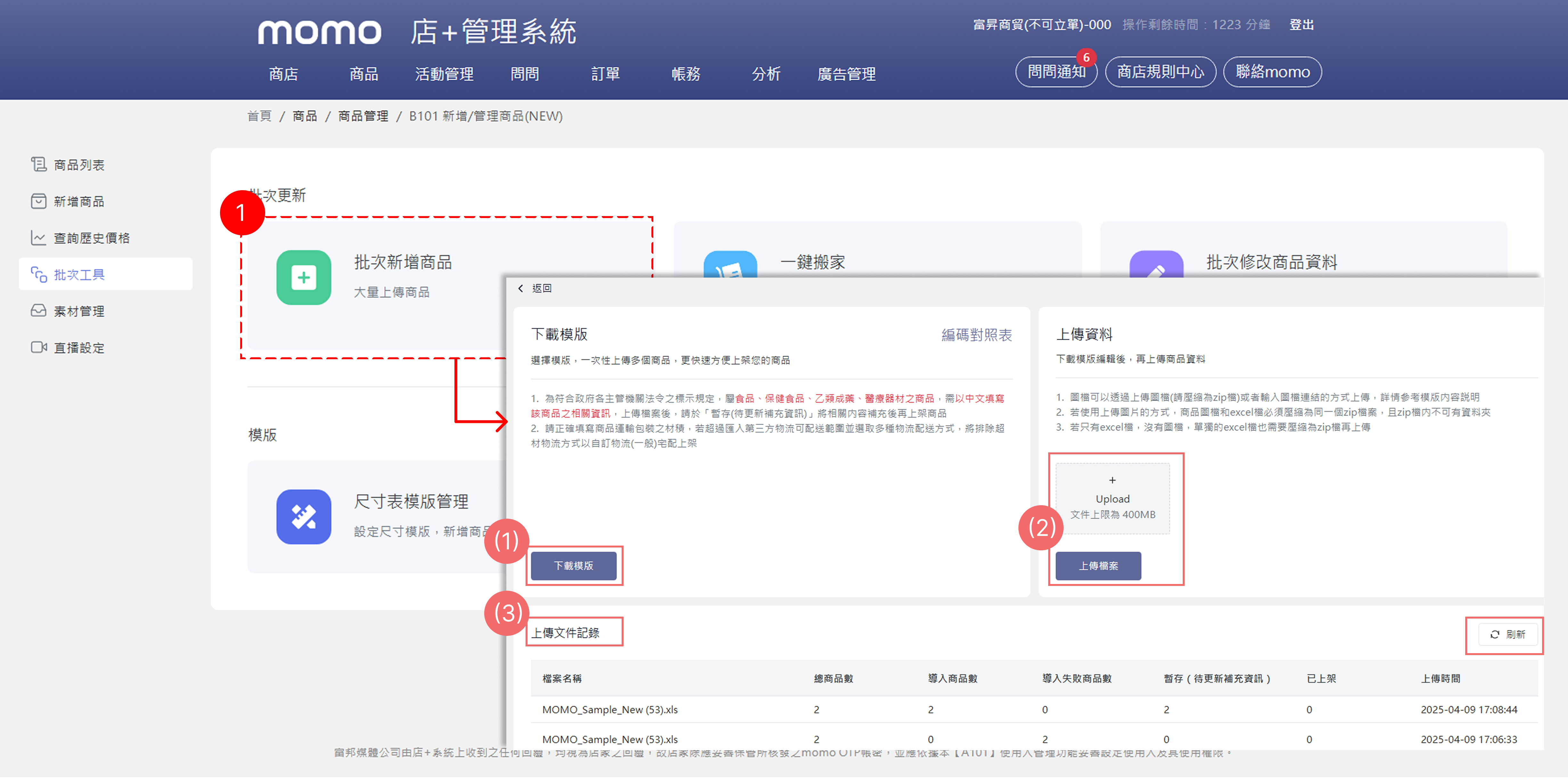
Task: Click the 導入商品數 column header
Action: (x=952, y=679)
